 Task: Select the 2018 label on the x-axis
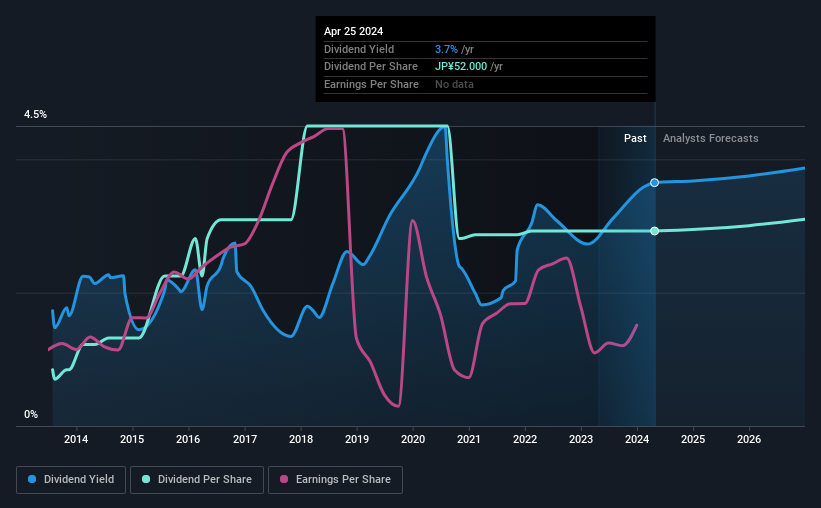pyautogui.click(x=301, y=439)
